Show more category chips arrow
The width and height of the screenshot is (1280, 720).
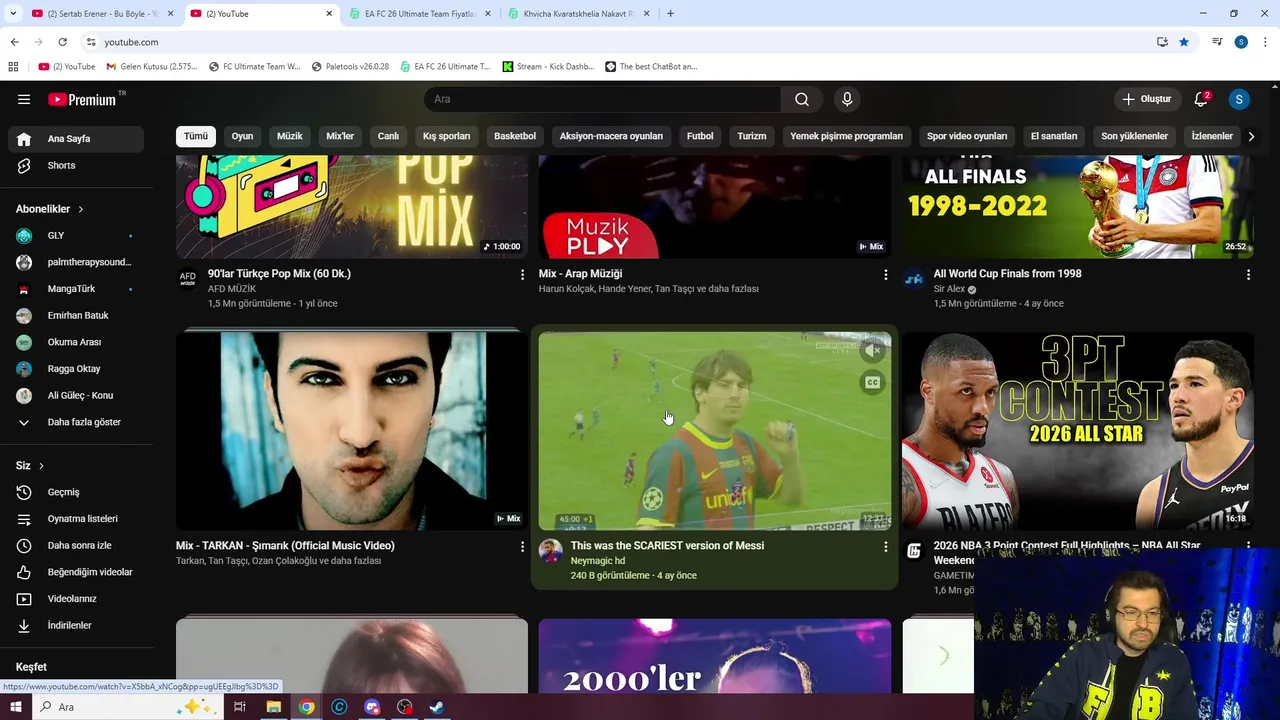(x=1251, y=136)
